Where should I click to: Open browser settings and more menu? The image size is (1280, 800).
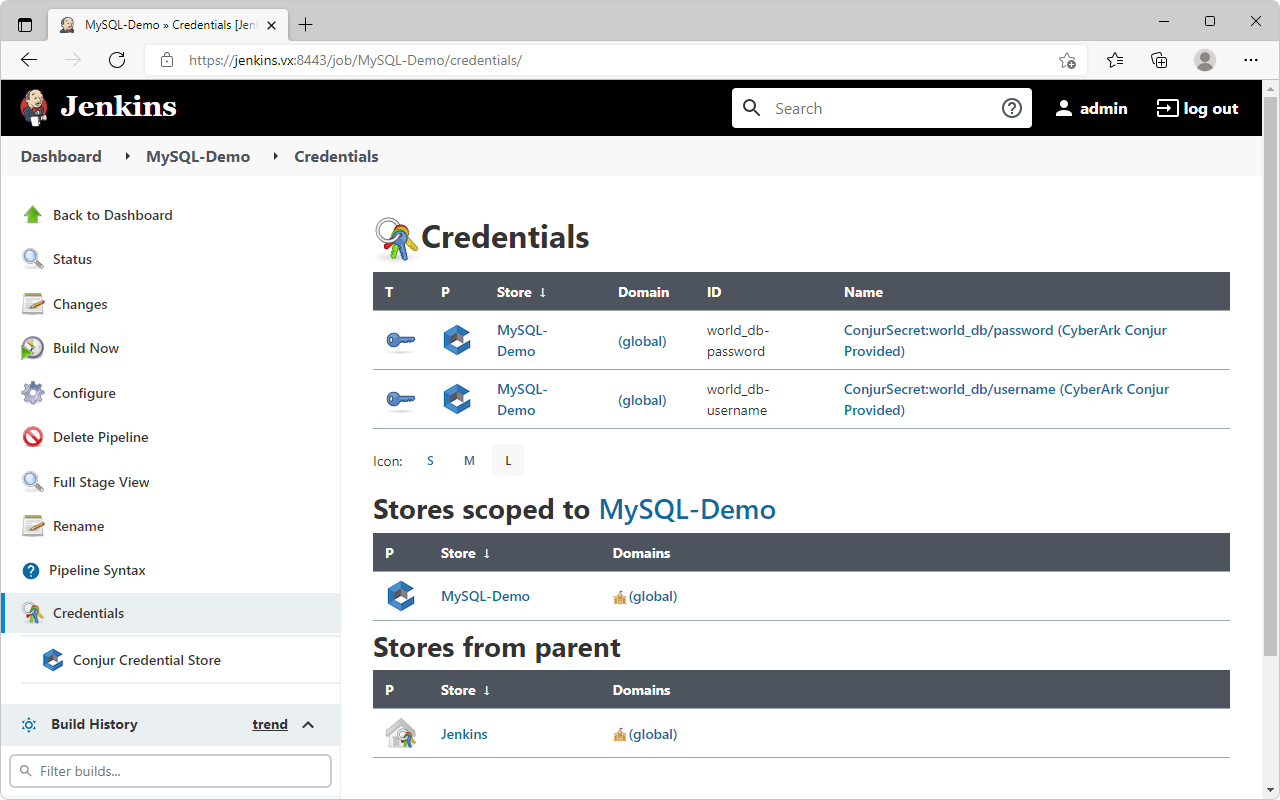(x=1251, y=60)
